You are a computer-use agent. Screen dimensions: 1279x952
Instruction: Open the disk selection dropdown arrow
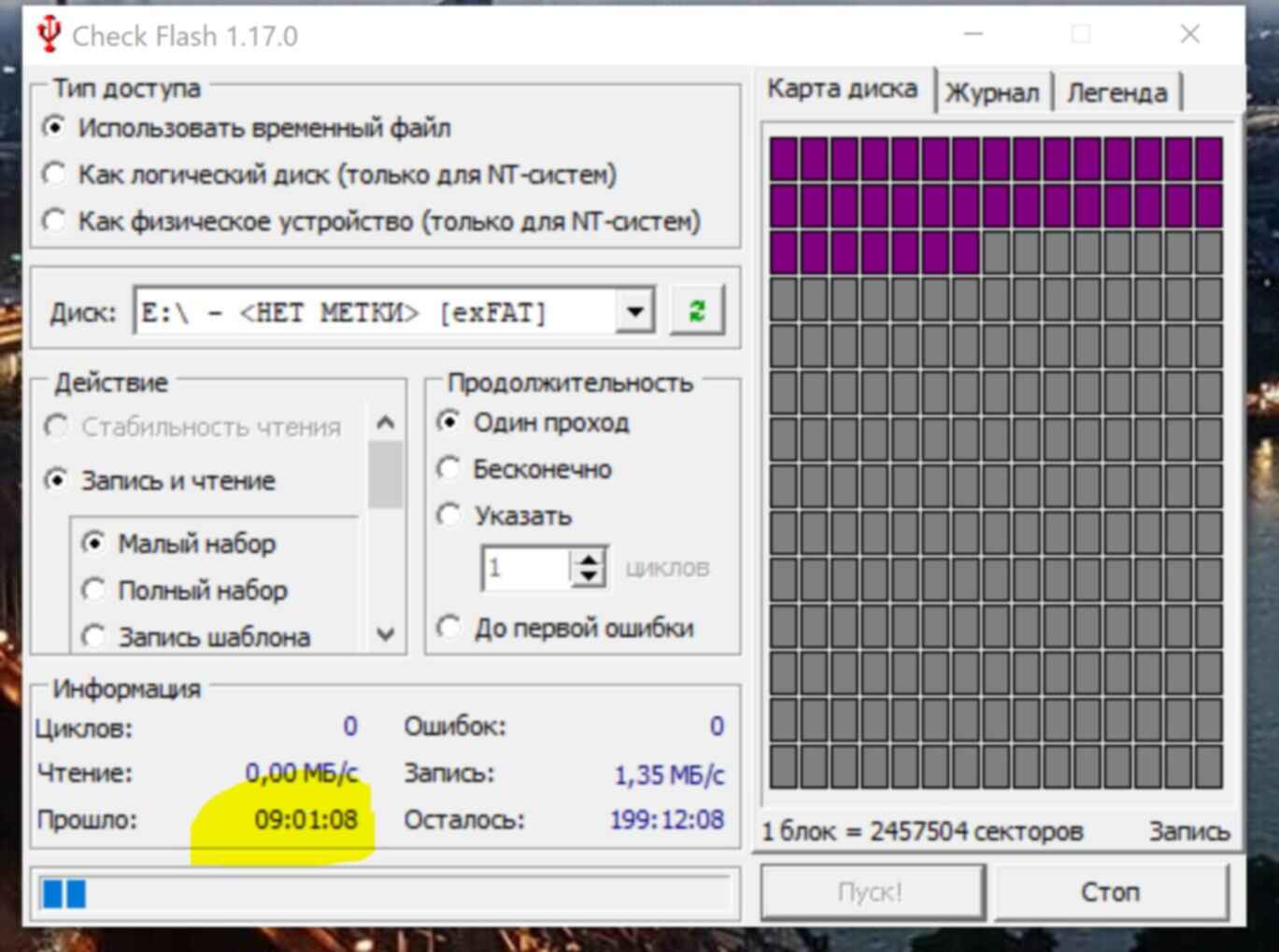click(635, 311)
